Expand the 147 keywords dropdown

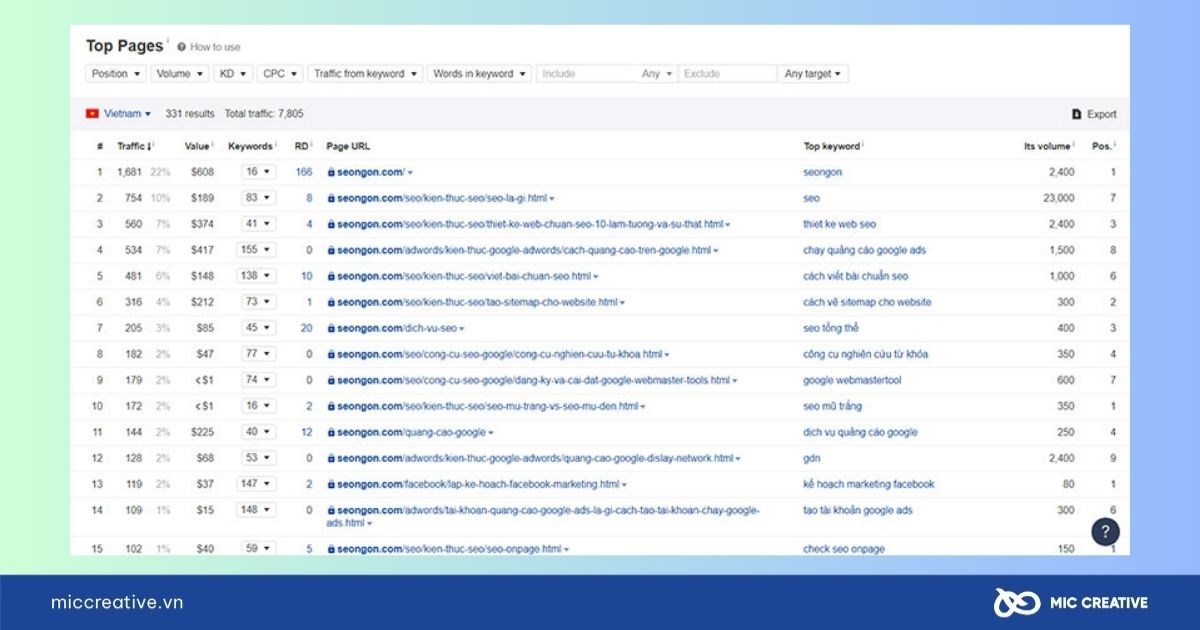tap(257, 484)
